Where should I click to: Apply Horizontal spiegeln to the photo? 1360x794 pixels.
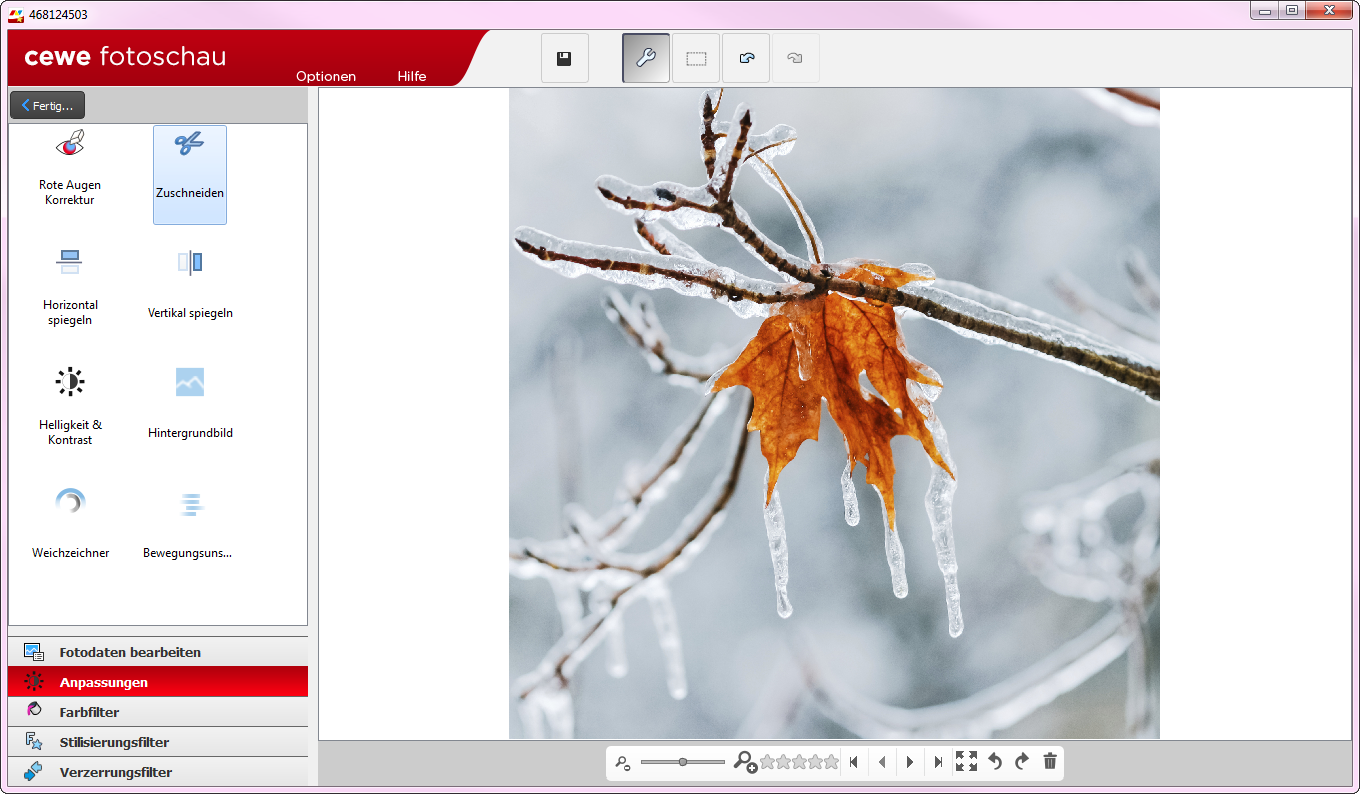70,287
